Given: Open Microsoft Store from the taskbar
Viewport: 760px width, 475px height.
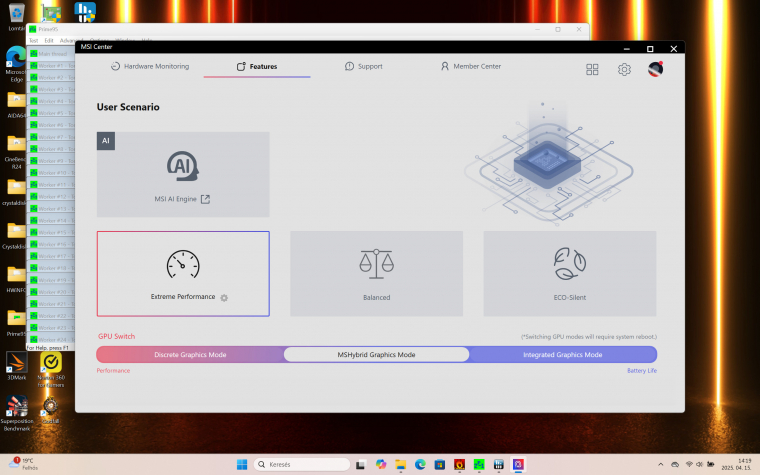Looking at the screenshot, I should coord(440,464).
